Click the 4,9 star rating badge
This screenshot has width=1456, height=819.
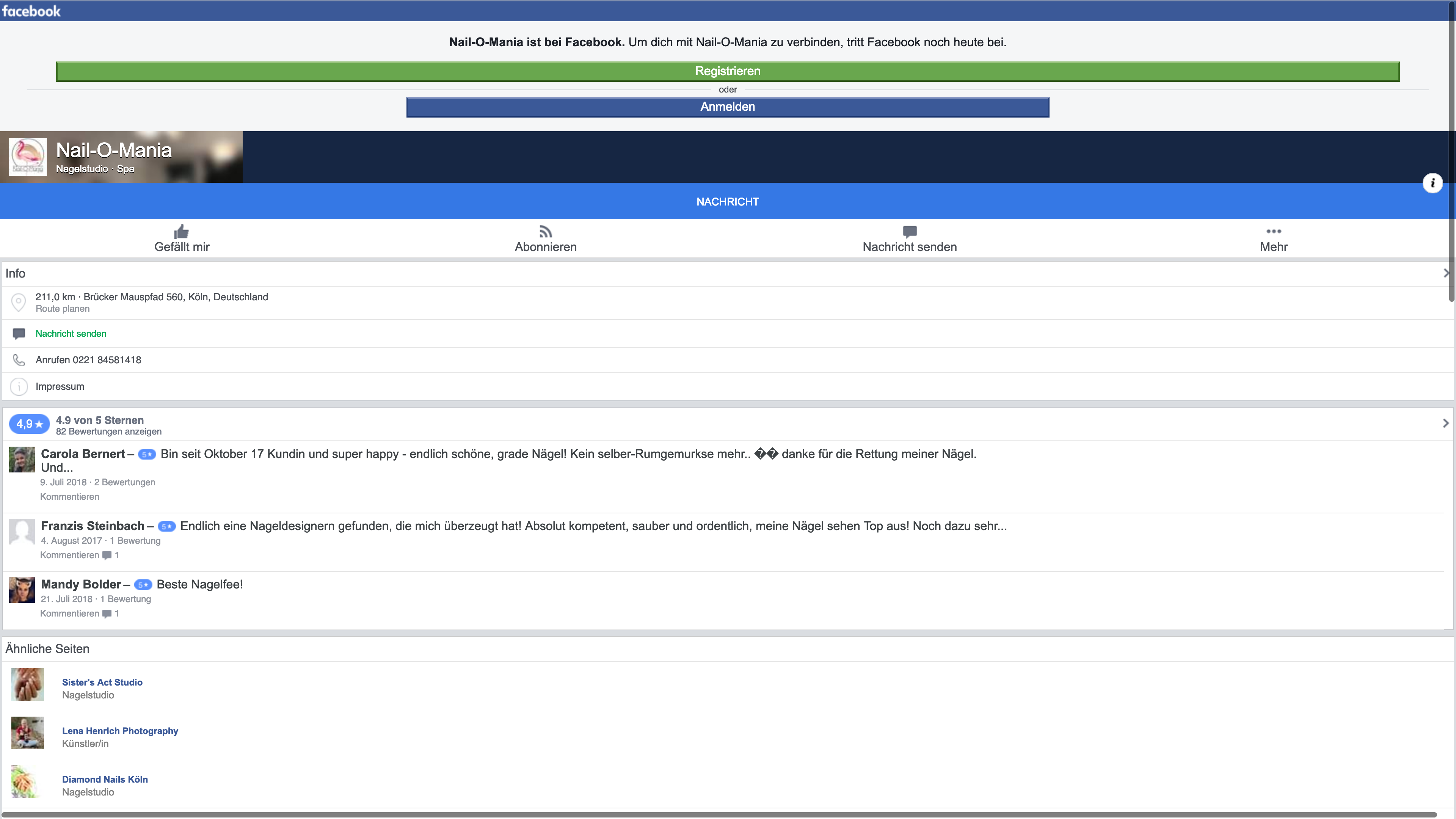29,424
